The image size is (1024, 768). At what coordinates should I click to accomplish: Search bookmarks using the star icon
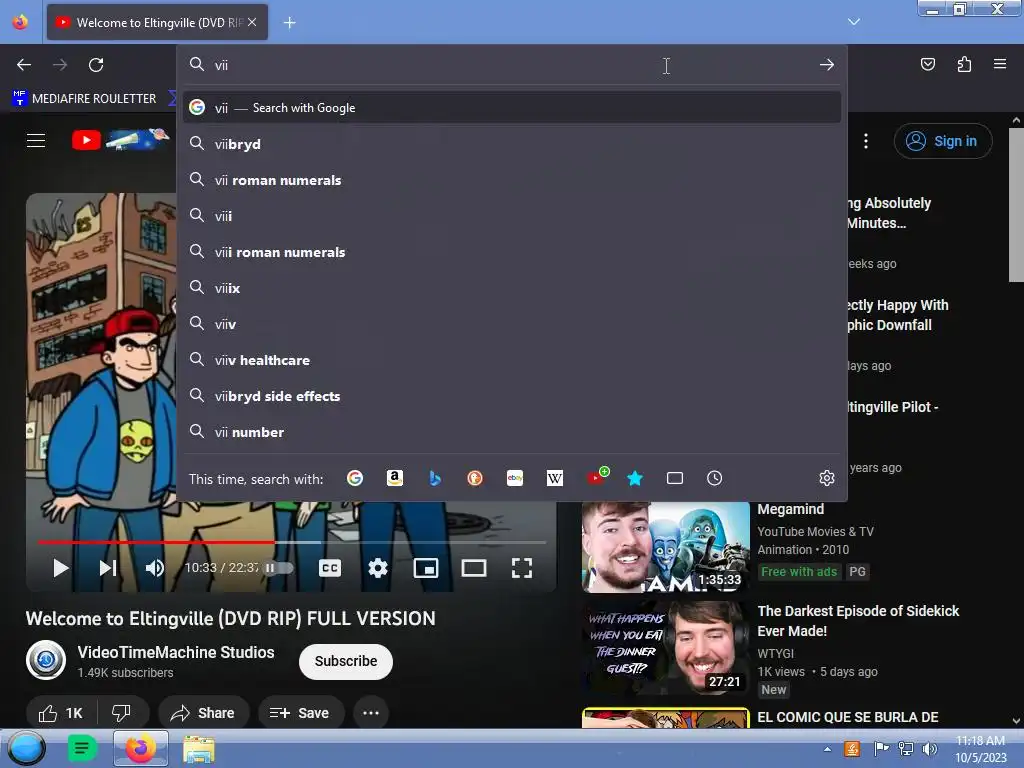pyautogui.click(x=635, y=478)
